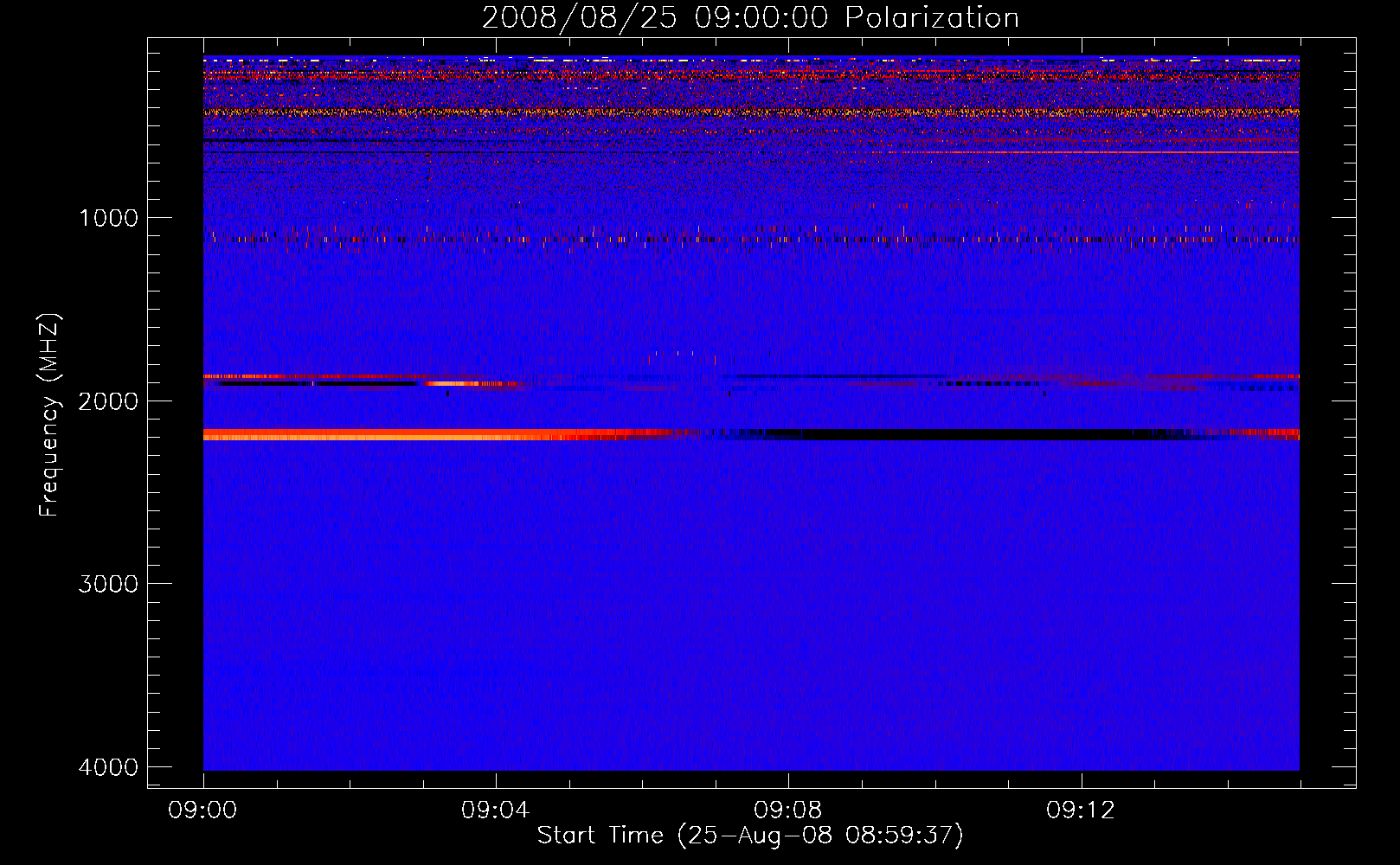The width and height of the screenshot is (1400, 865).
Task: Click the plot title '2008/08/25 09:00:00 Polarization'
Action: [x=750, y=17]
